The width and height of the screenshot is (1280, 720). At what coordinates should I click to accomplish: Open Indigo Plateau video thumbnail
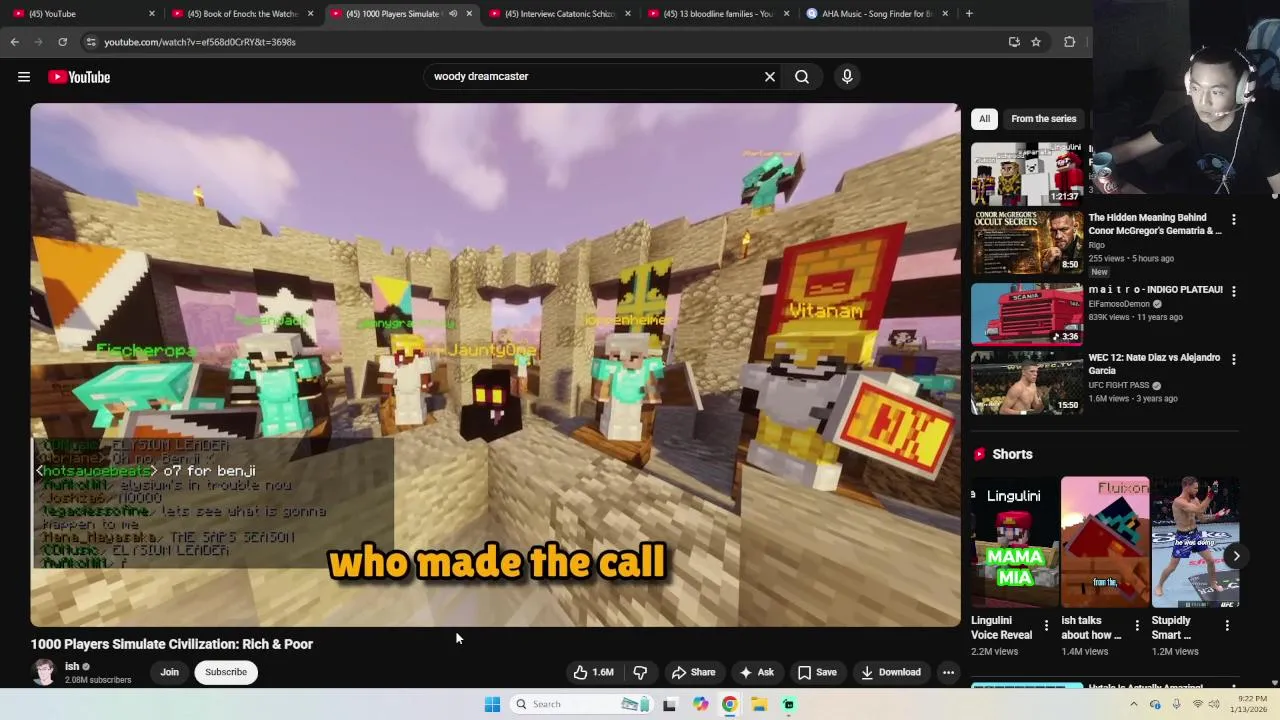1026,314
